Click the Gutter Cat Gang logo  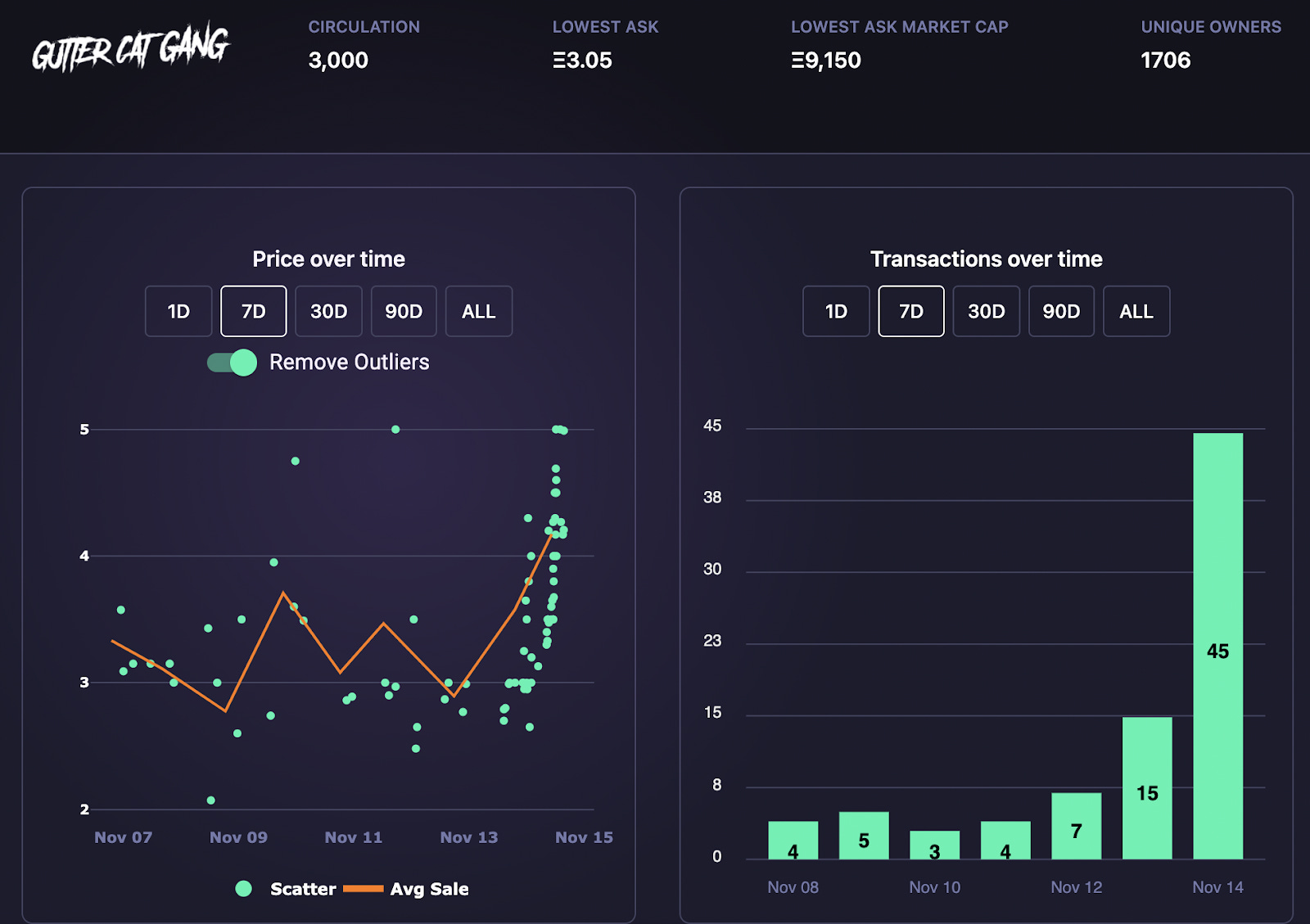pyautogui.click(x=131, y=47)
